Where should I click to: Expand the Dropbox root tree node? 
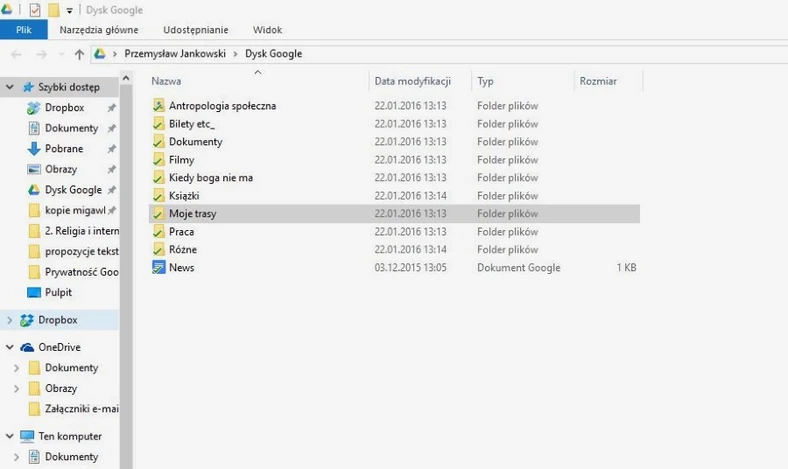click(x=9, y=320)
